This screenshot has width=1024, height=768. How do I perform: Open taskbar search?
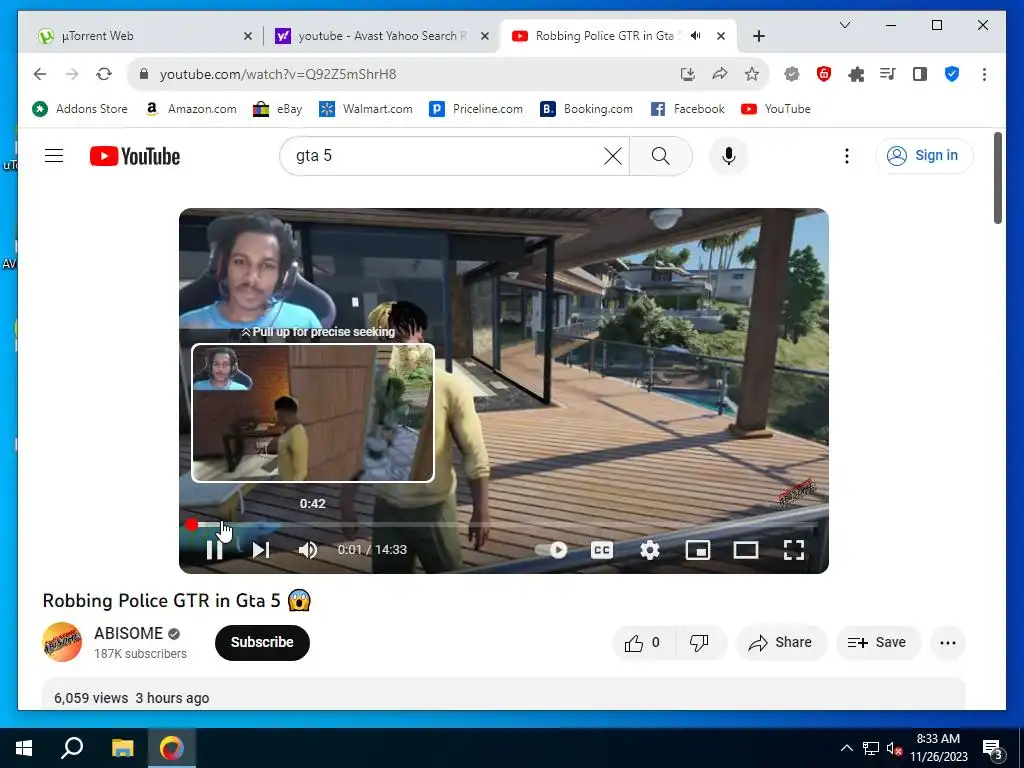[x=72, y=748]
